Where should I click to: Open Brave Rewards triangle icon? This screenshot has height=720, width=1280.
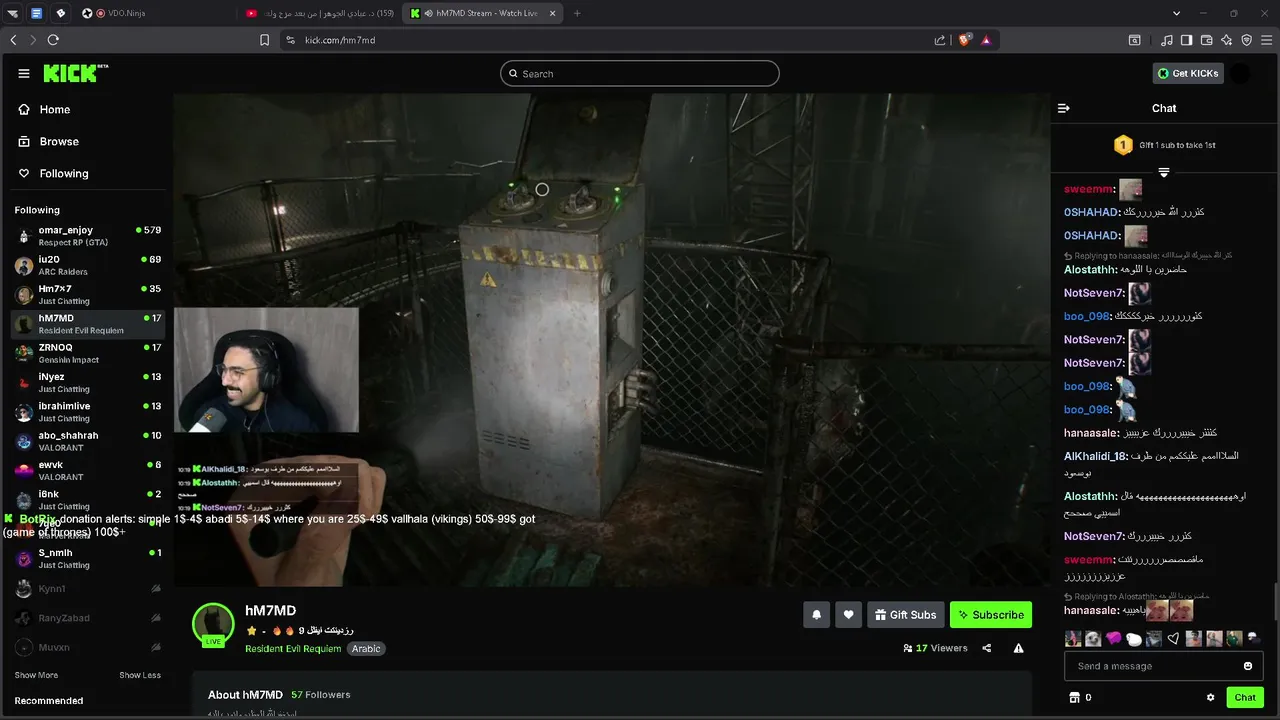tap(986, 40)
